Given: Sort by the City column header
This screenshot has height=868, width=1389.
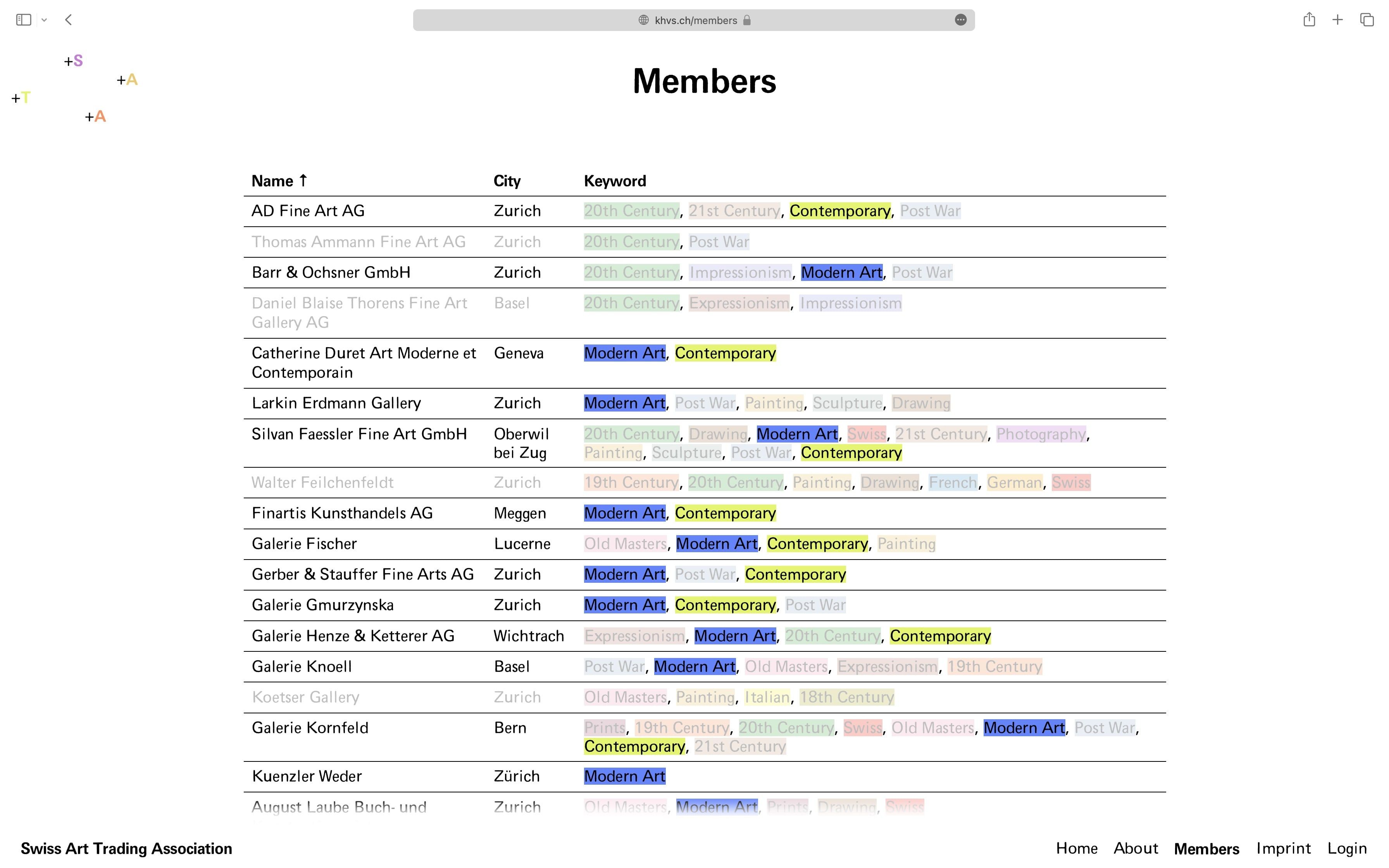Looking at the screenshot, I should [x=506, y=181].
